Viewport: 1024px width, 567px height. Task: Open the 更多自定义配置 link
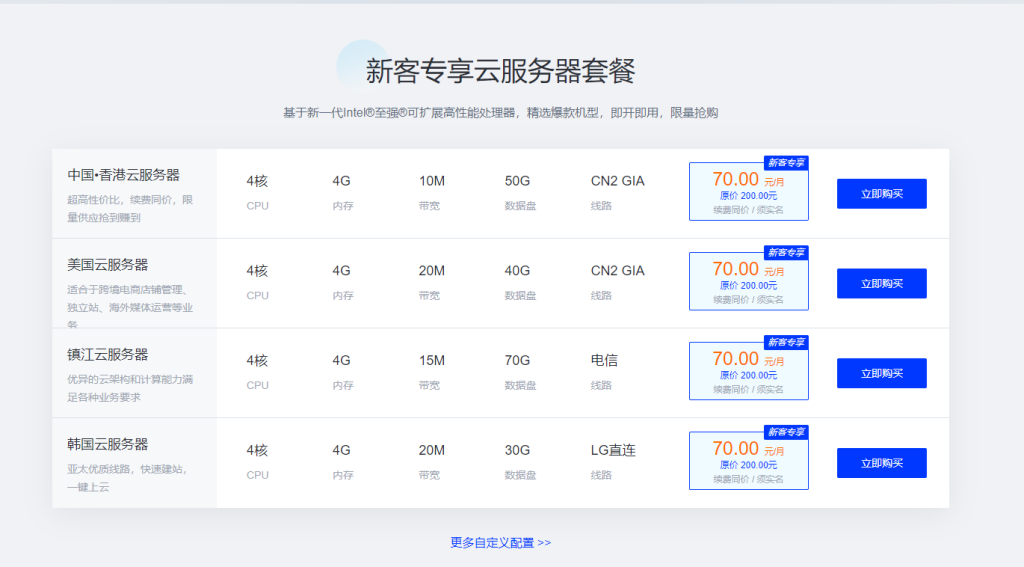tap(500, 543)
